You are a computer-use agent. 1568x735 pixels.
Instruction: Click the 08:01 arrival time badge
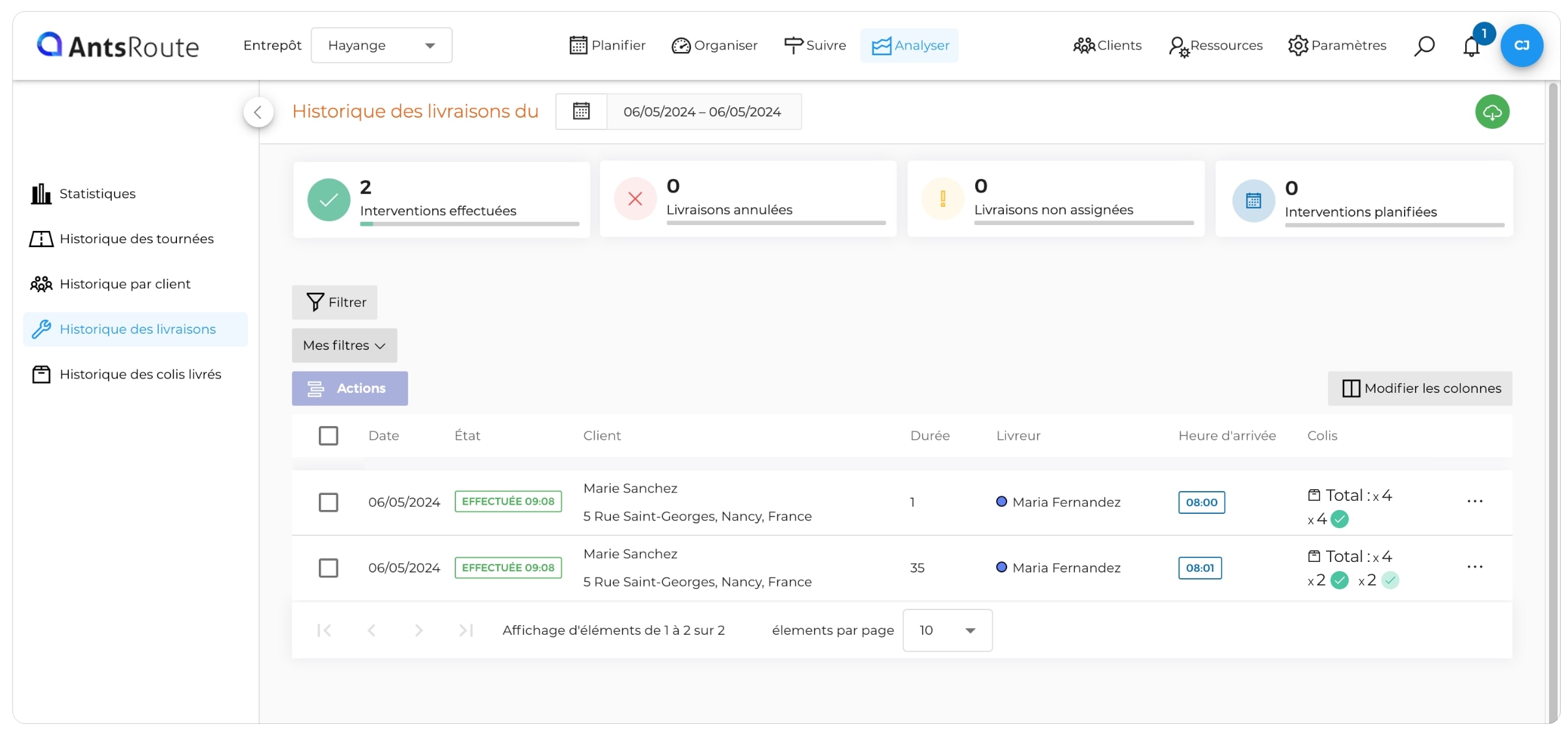point(1200,568)
